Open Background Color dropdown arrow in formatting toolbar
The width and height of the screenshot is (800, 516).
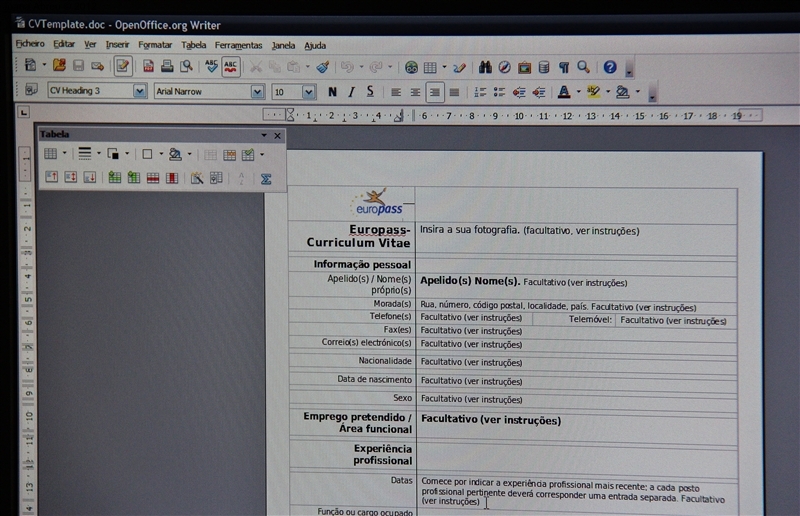(x=638, y=92)
